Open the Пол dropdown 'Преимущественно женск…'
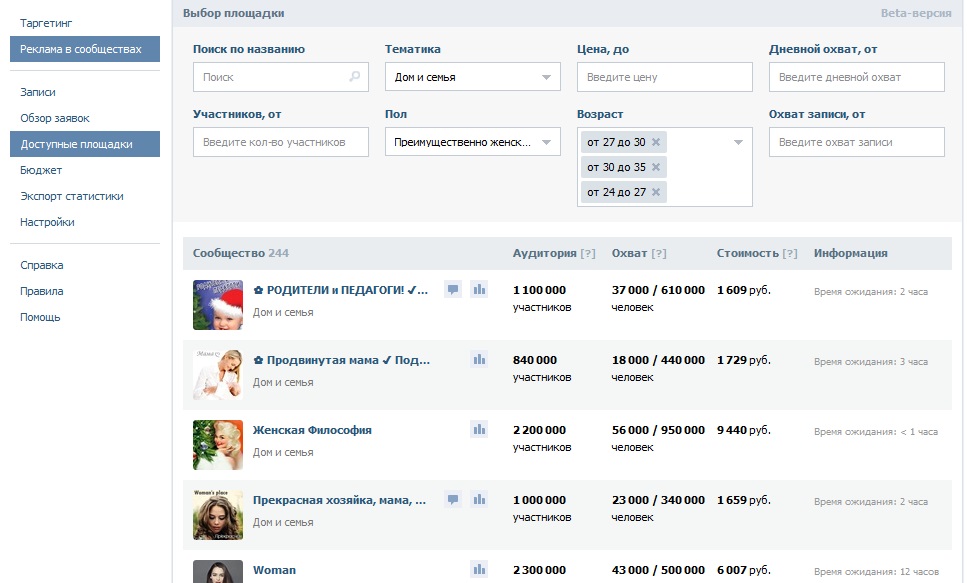967x583 pixels. click(x=472, y=142)
